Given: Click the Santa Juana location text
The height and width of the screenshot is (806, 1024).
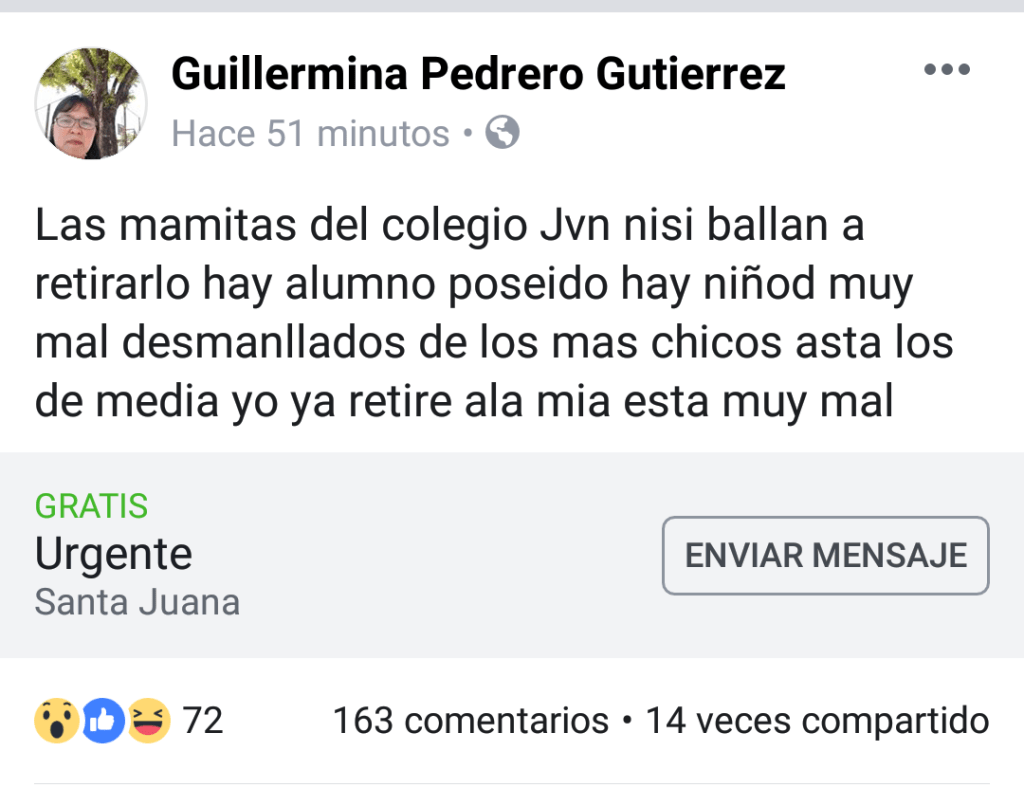Looking at the screenshot, I should 137,603.
